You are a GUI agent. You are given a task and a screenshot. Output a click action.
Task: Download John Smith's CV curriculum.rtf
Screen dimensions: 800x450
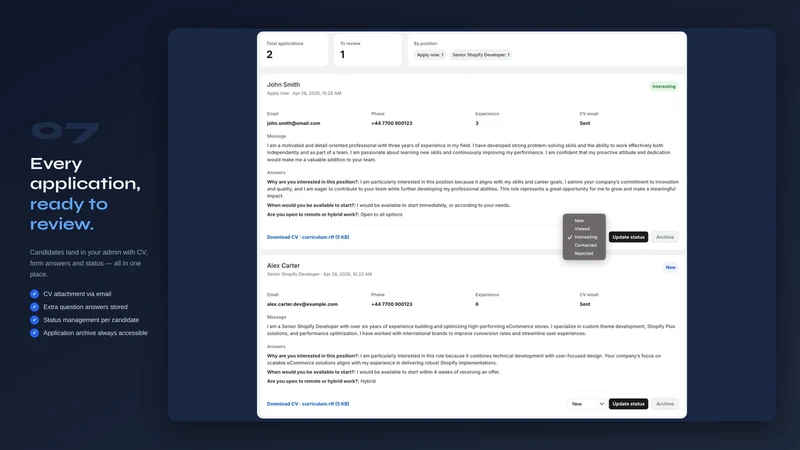click(308, 237)
